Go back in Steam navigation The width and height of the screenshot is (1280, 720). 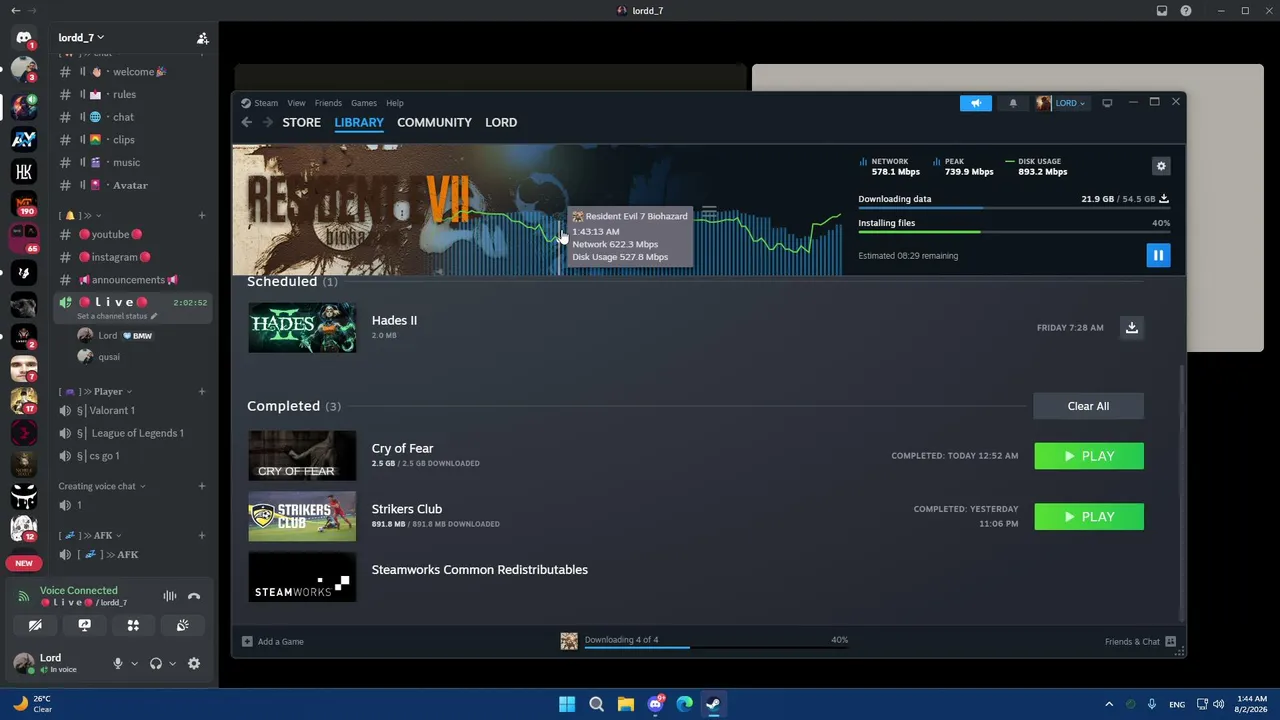click(x=247, y=122)
